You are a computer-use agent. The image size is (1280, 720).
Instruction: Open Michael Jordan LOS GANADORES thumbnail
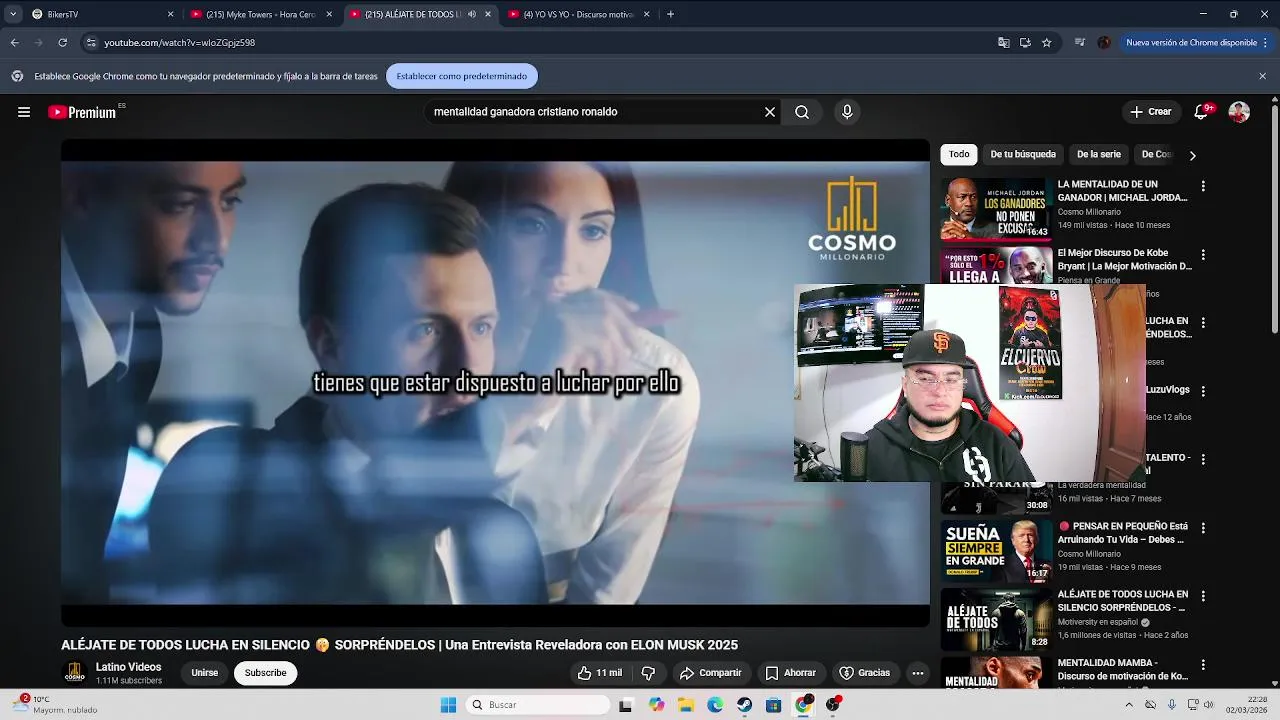point(996,209)
